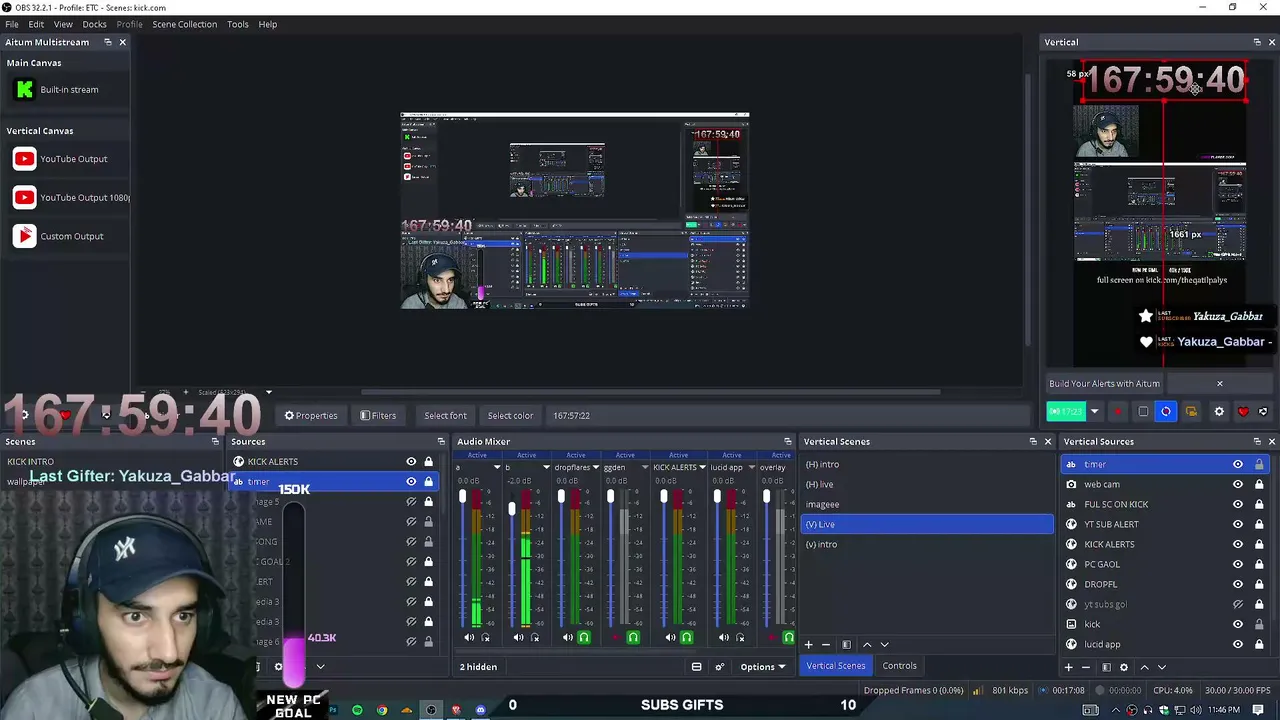The height and width of the screenshot is (720, 1280).
Task: Hide FUL SC ON KICK source
Action: [1238, 504]
